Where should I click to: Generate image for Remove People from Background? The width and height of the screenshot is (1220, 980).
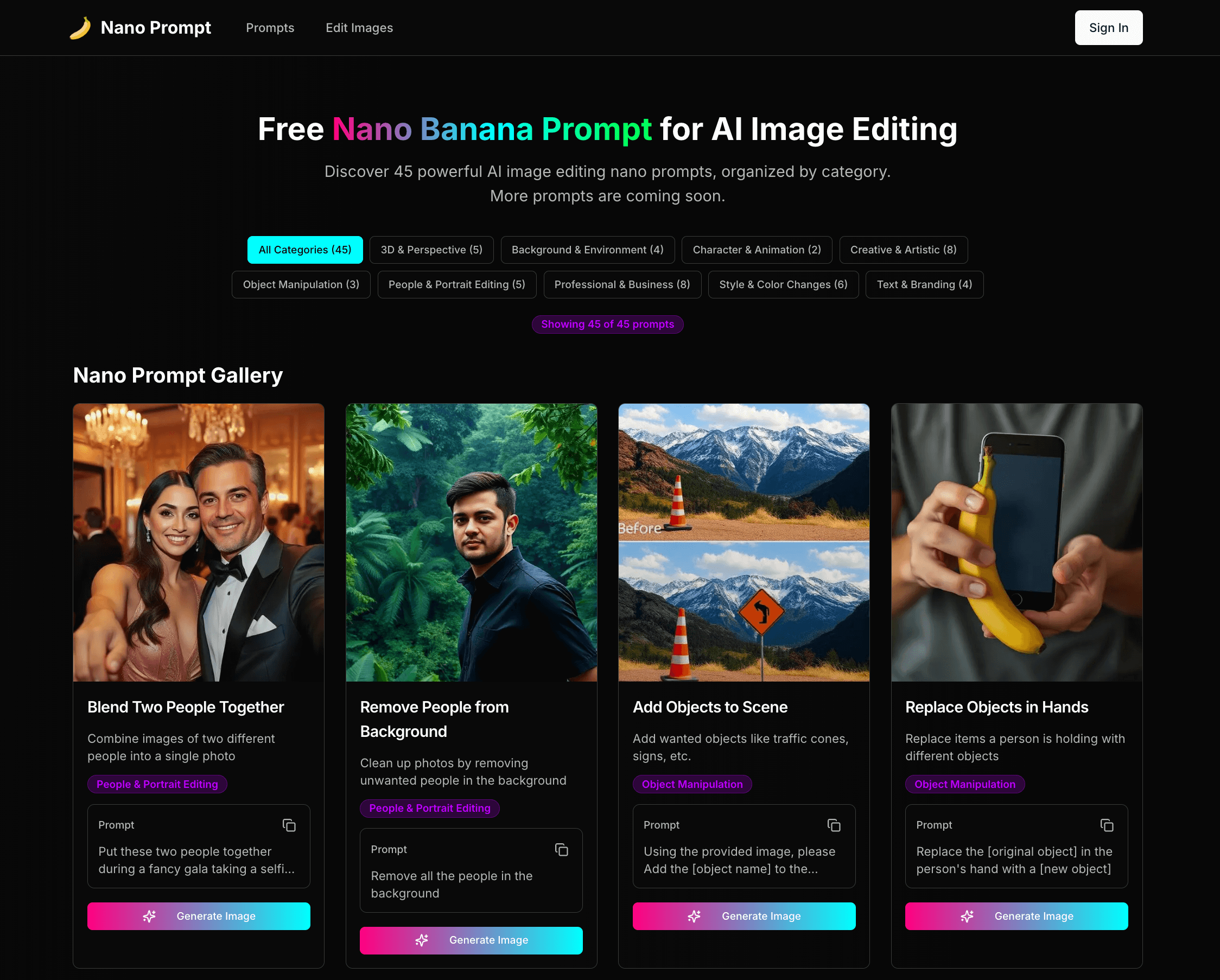pos(471,940)
